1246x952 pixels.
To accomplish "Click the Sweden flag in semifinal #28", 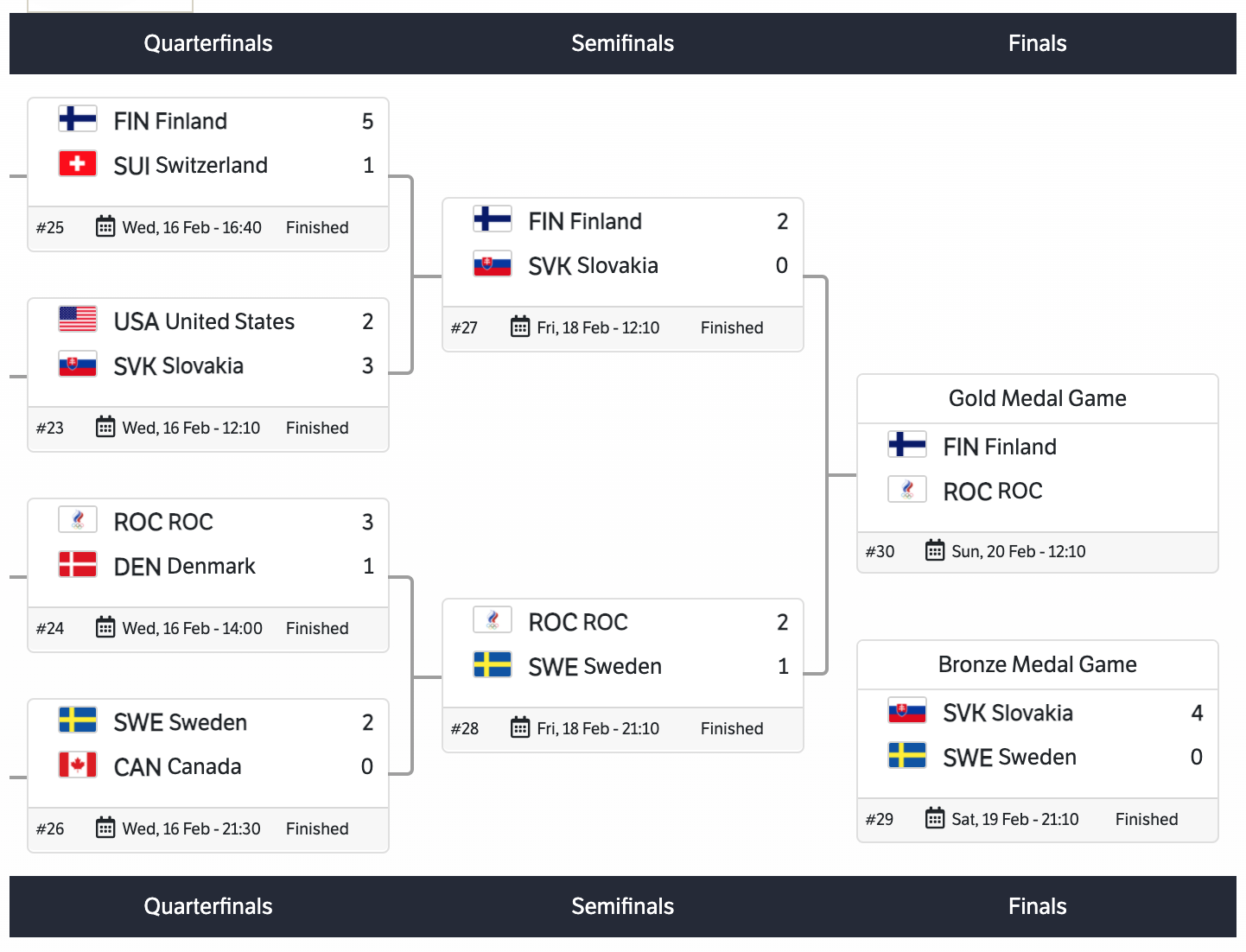I will pos(493,664).
